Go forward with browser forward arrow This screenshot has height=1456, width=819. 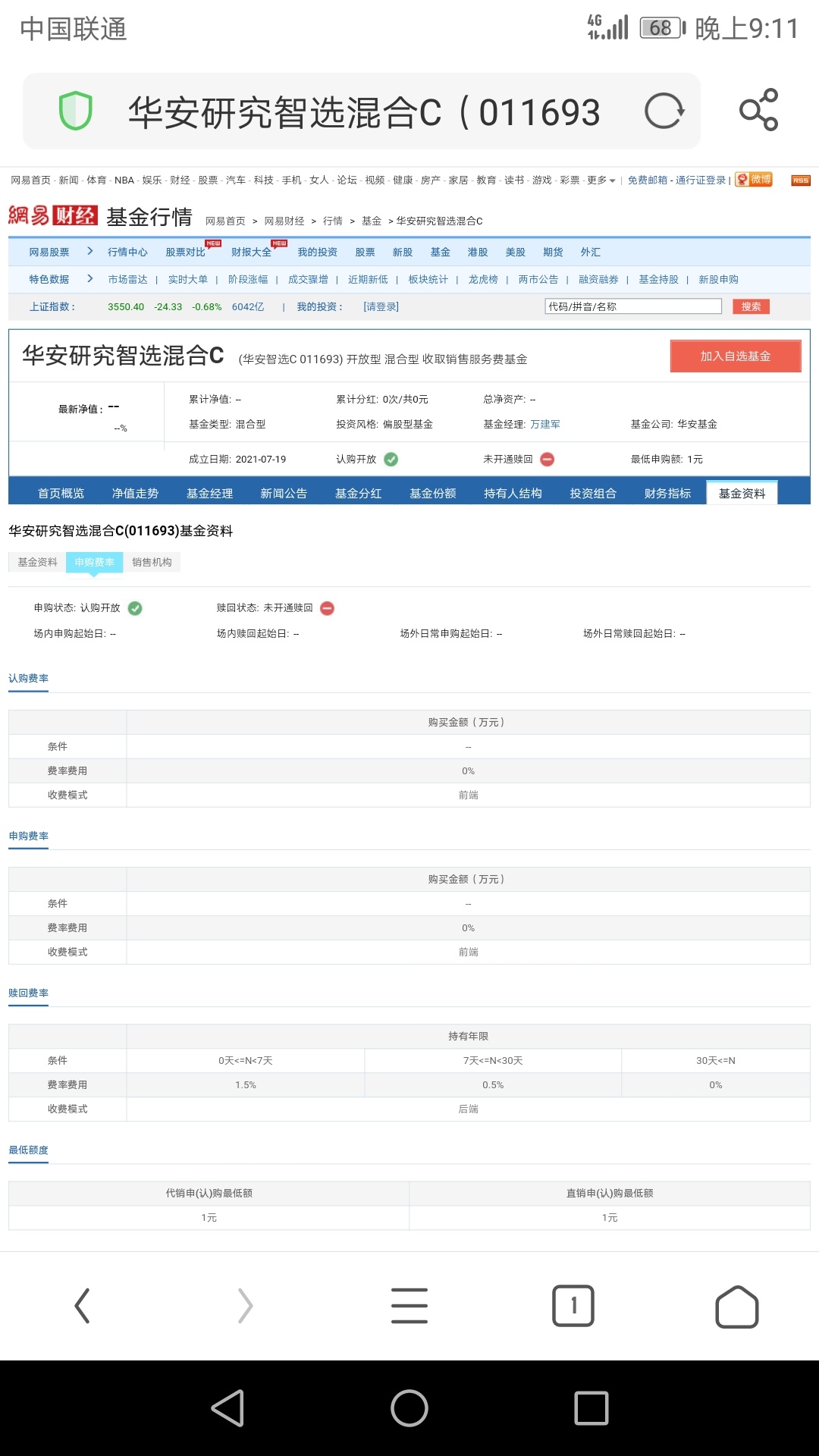[x=245, y=1306]
